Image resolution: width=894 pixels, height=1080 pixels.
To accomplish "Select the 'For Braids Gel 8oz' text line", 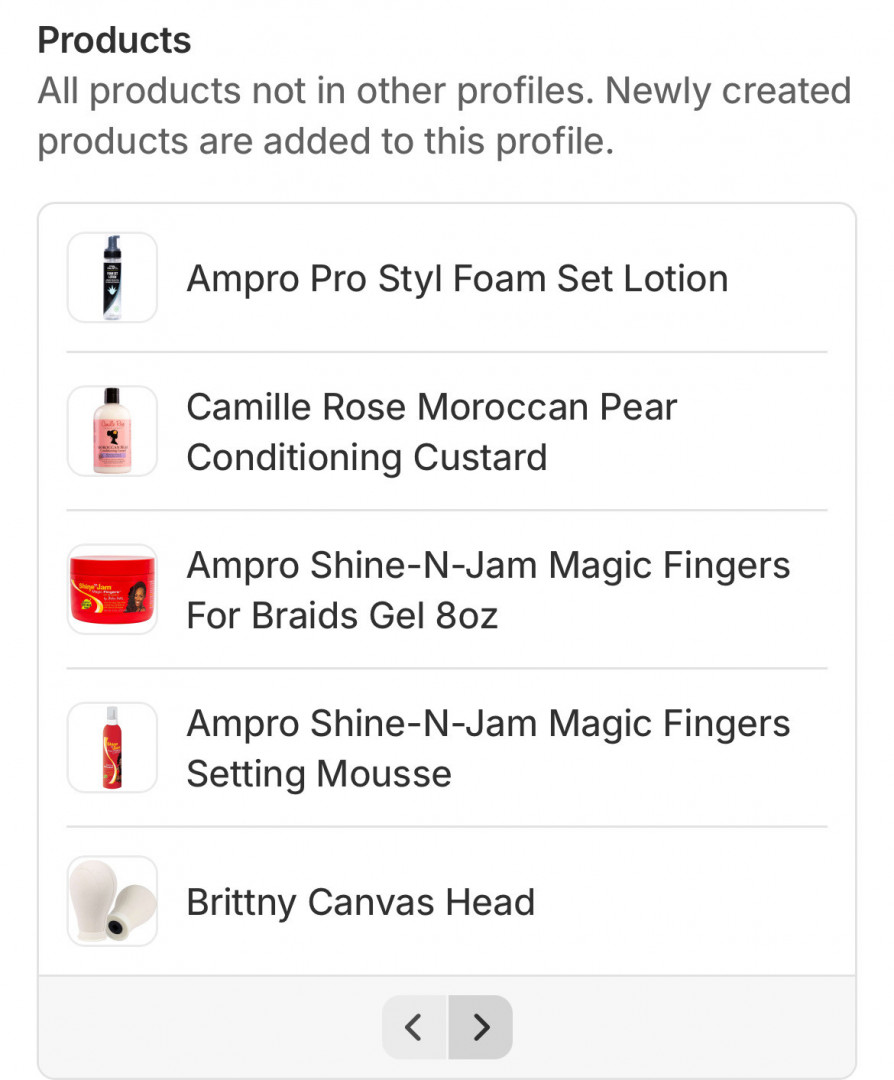I will (x=342, y=615).
